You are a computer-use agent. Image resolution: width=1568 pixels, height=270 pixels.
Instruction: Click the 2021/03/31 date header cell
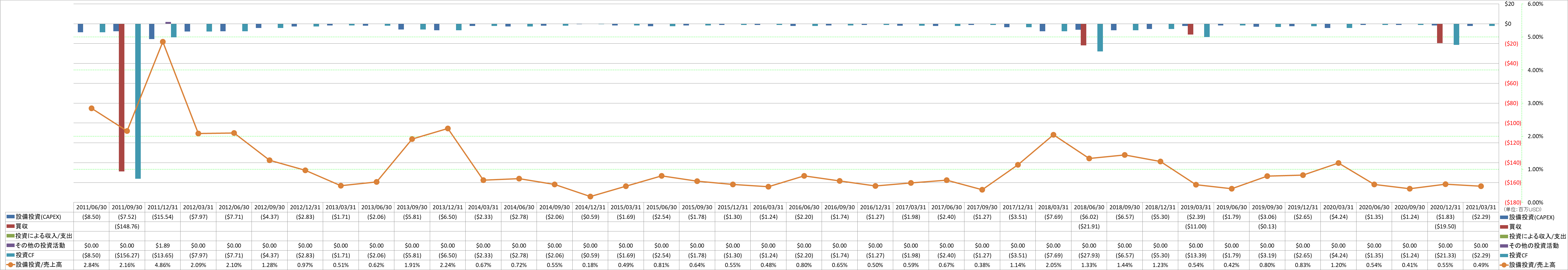click(1480, 207)
